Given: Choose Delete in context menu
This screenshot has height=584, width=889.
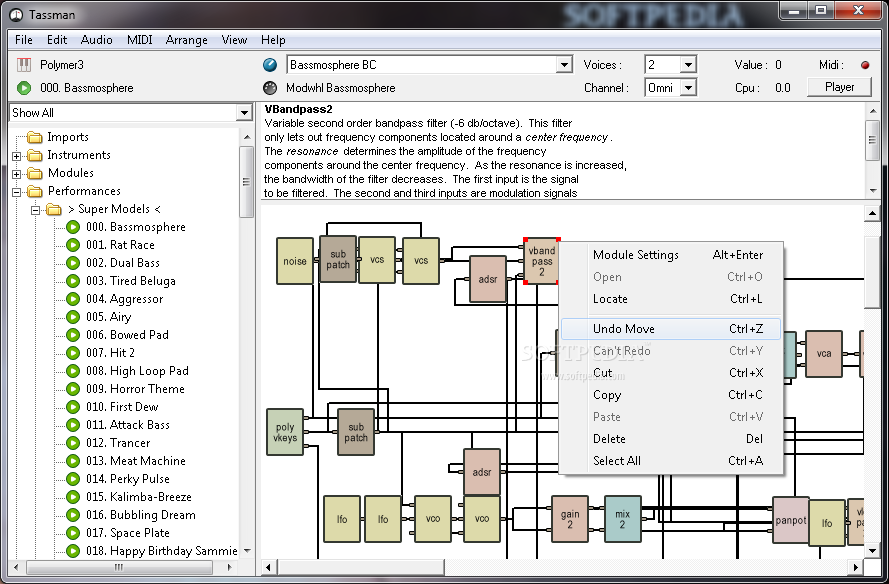Looking at the screenshot, I should [671, 439].
